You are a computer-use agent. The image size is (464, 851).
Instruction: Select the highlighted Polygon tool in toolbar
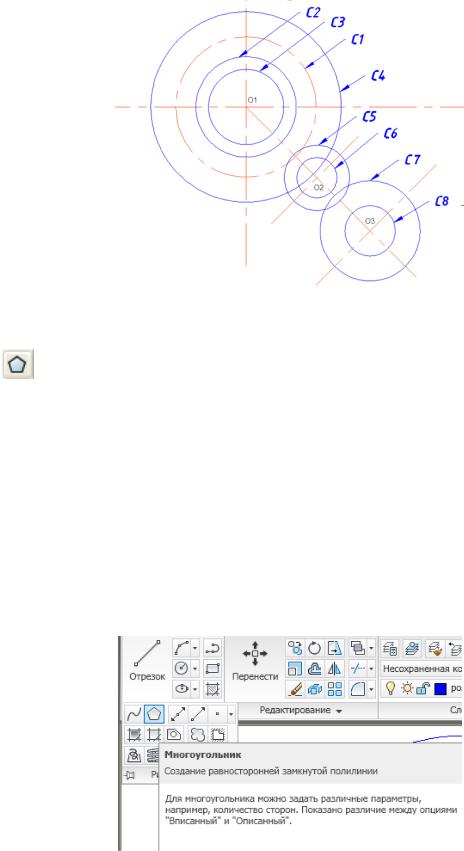154,714
